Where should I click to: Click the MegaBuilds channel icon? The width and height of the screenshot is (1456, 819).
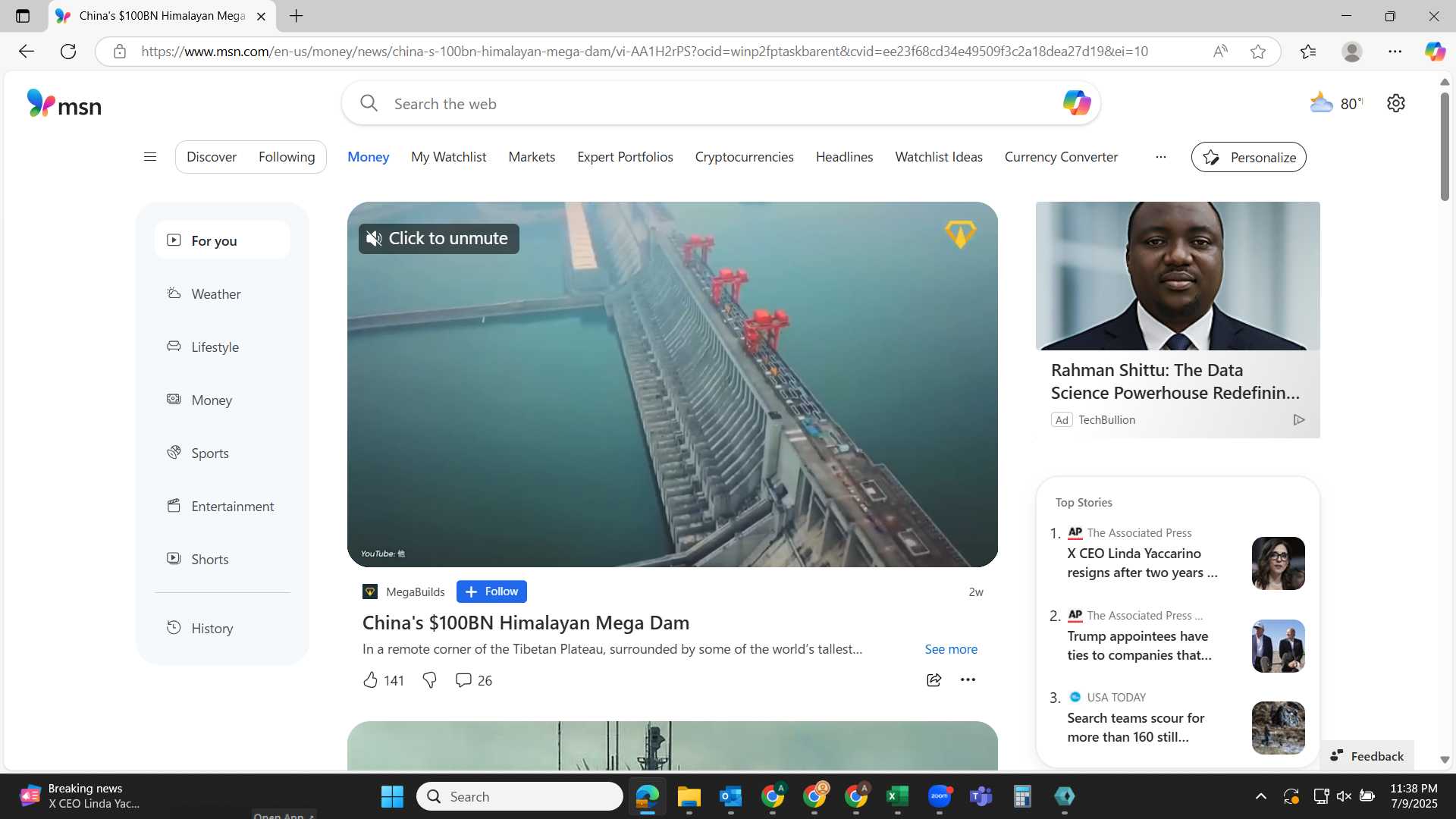pyautogui.click(x=370, y=591)
